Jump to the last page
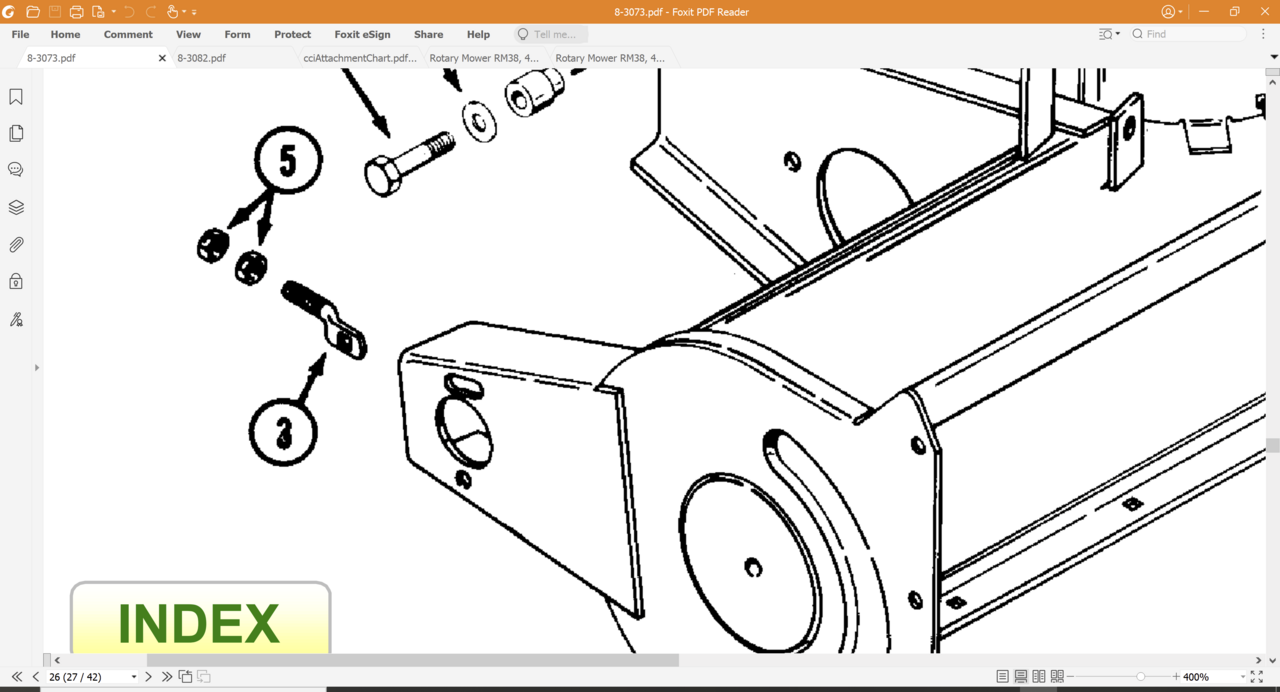This screenshot has width=1280, height=692. (167, 677)
